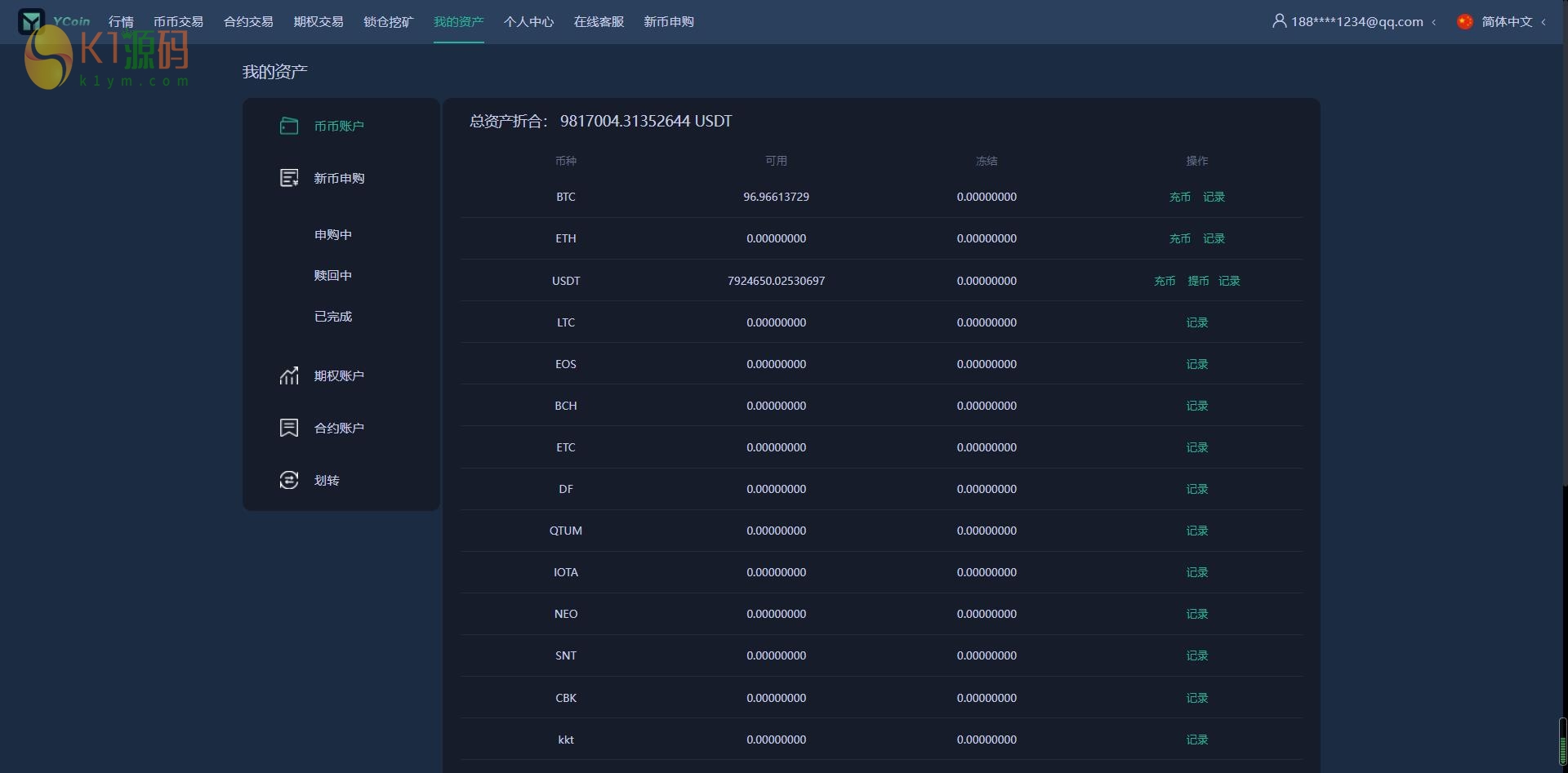Click the China flag language icon

coord(1465,21)
